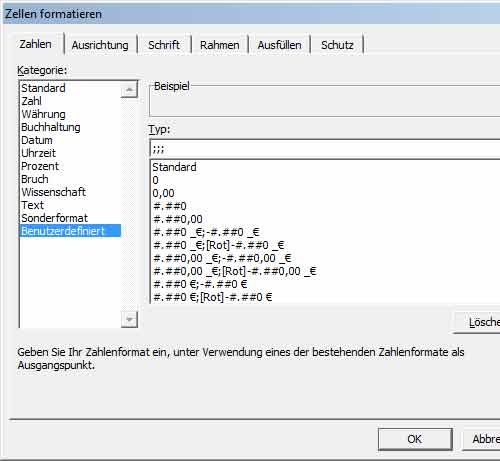Open the Schrift tab
Viewport: 500px width, 461px height.
pyautogui.click(x=164, y=45)
